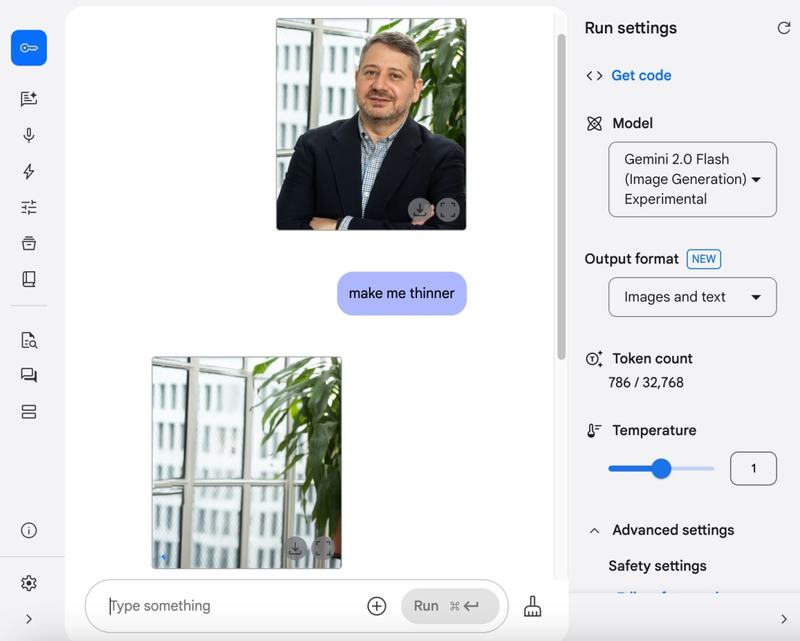Open the Create prompt sidebar icon

(29, 98)
